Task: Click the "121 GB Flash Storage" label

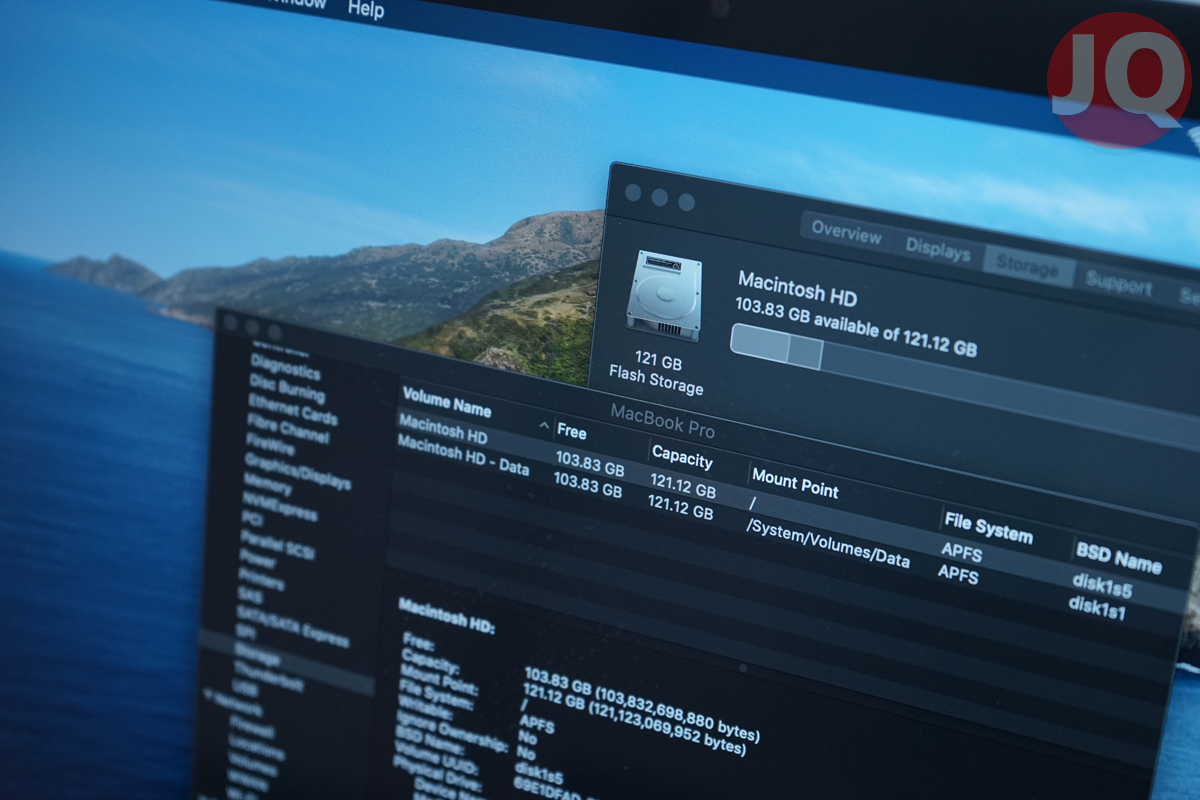Action: coord(656,373)
